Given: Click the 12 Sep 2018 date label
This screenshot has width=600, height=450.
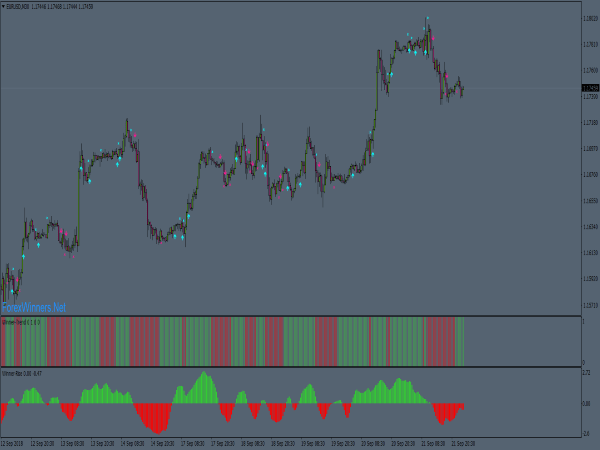Looking at the screenshot, I should tap(12, 443).
